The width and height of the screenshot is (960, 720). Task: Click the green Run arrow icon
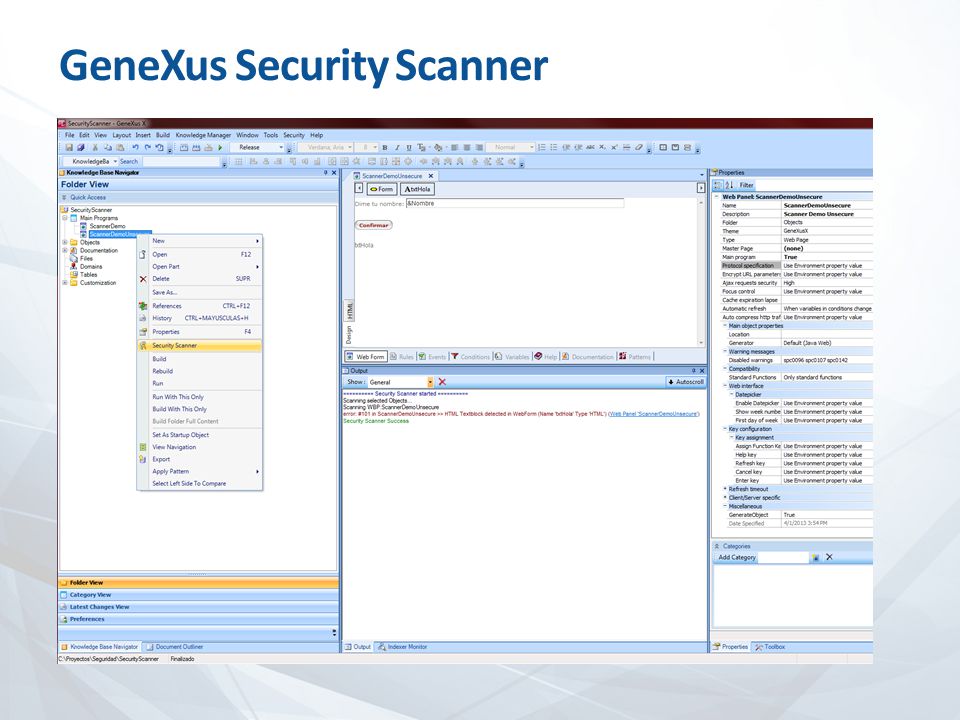pyautogui.click(x=220, y=148)
